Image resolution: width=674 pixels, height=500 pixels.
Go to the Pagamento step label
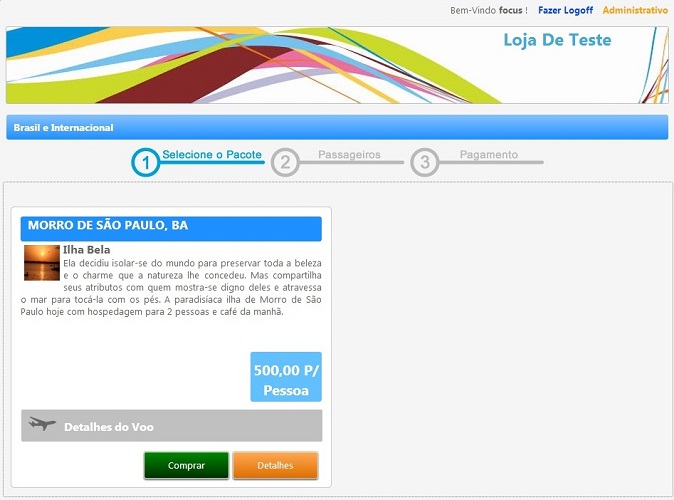coord(489,155)
